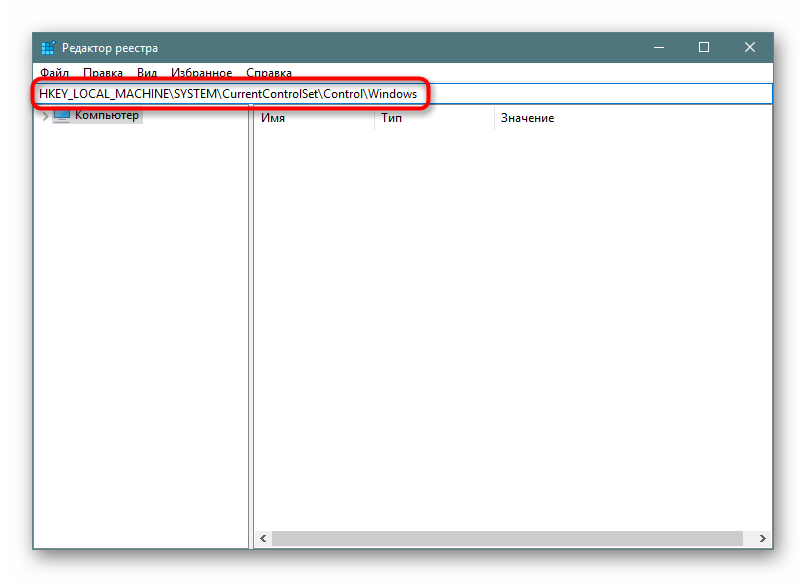
Task: Close the Редактор реестра window
Action: pyautogui.click(x=750, y=48)
